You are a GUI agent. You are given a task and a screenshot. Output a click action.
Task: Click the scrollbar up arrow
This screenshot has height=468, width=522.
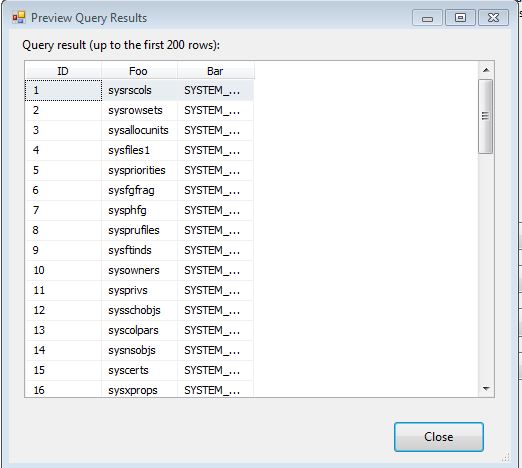486,70
